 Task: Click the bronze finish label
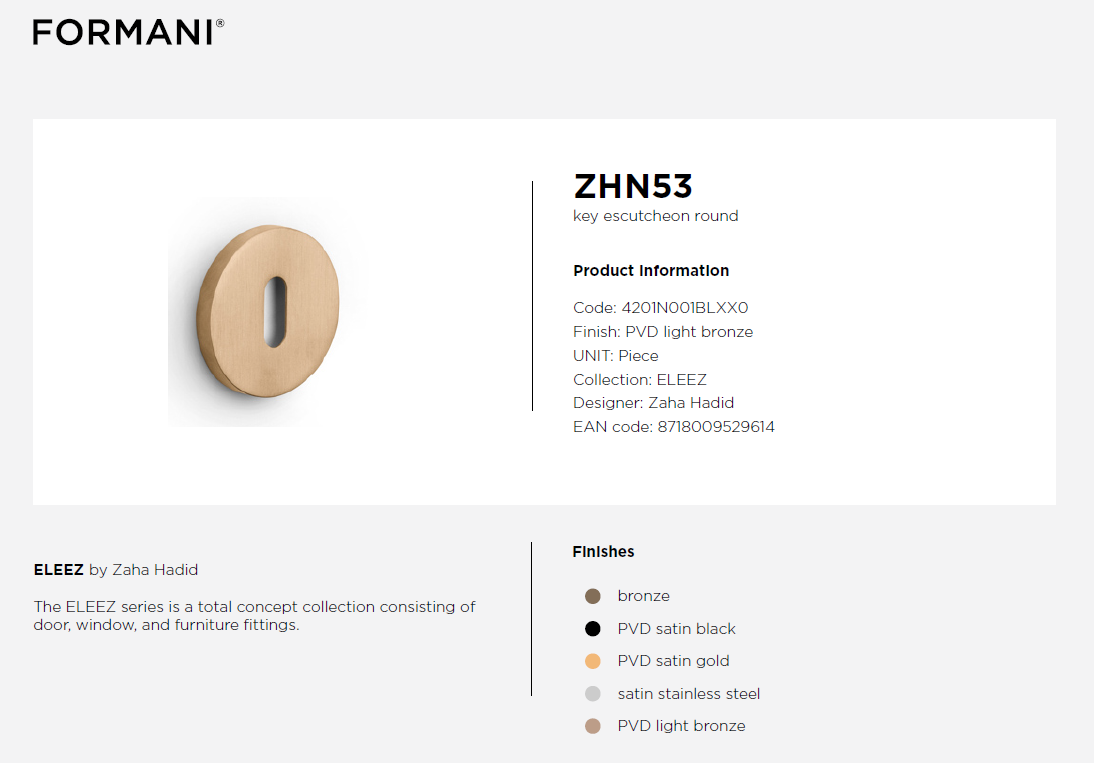(x=643, y=596)
